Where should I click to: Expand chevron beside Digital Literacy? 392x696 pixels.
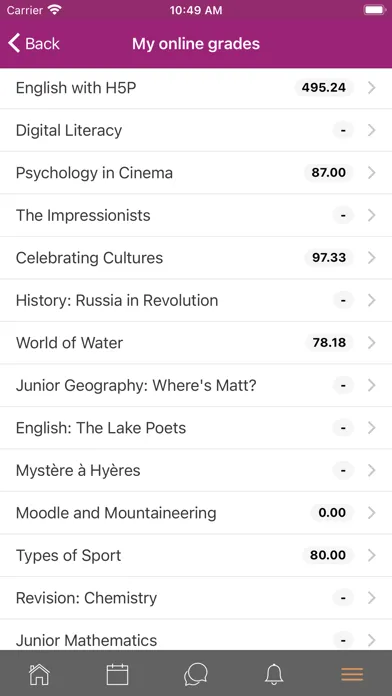[372, 130]
